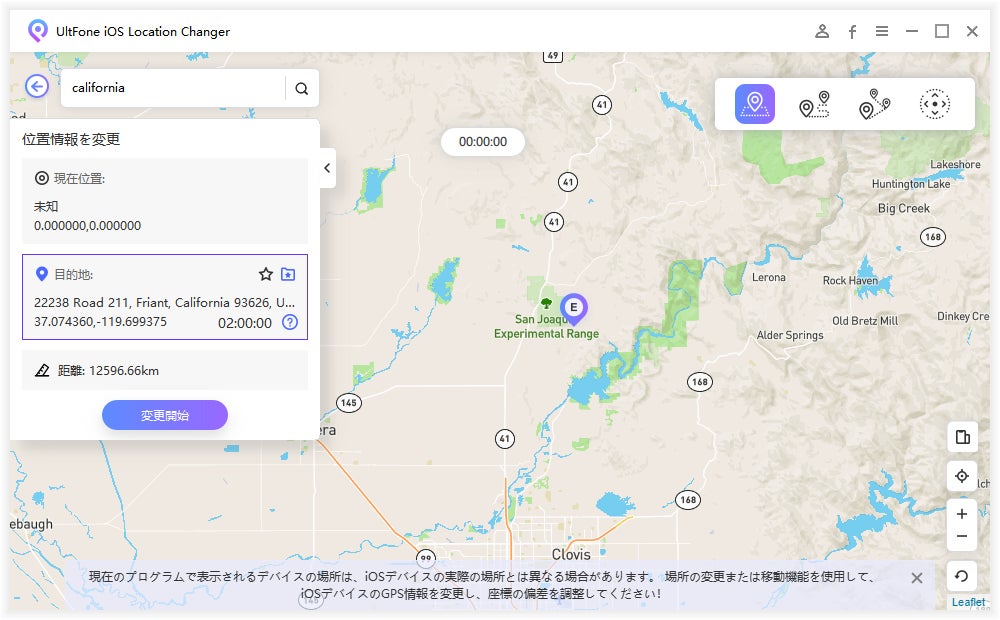
Task: Click the current location target icon by 現在位置
Action: click(x=41, y=178)
